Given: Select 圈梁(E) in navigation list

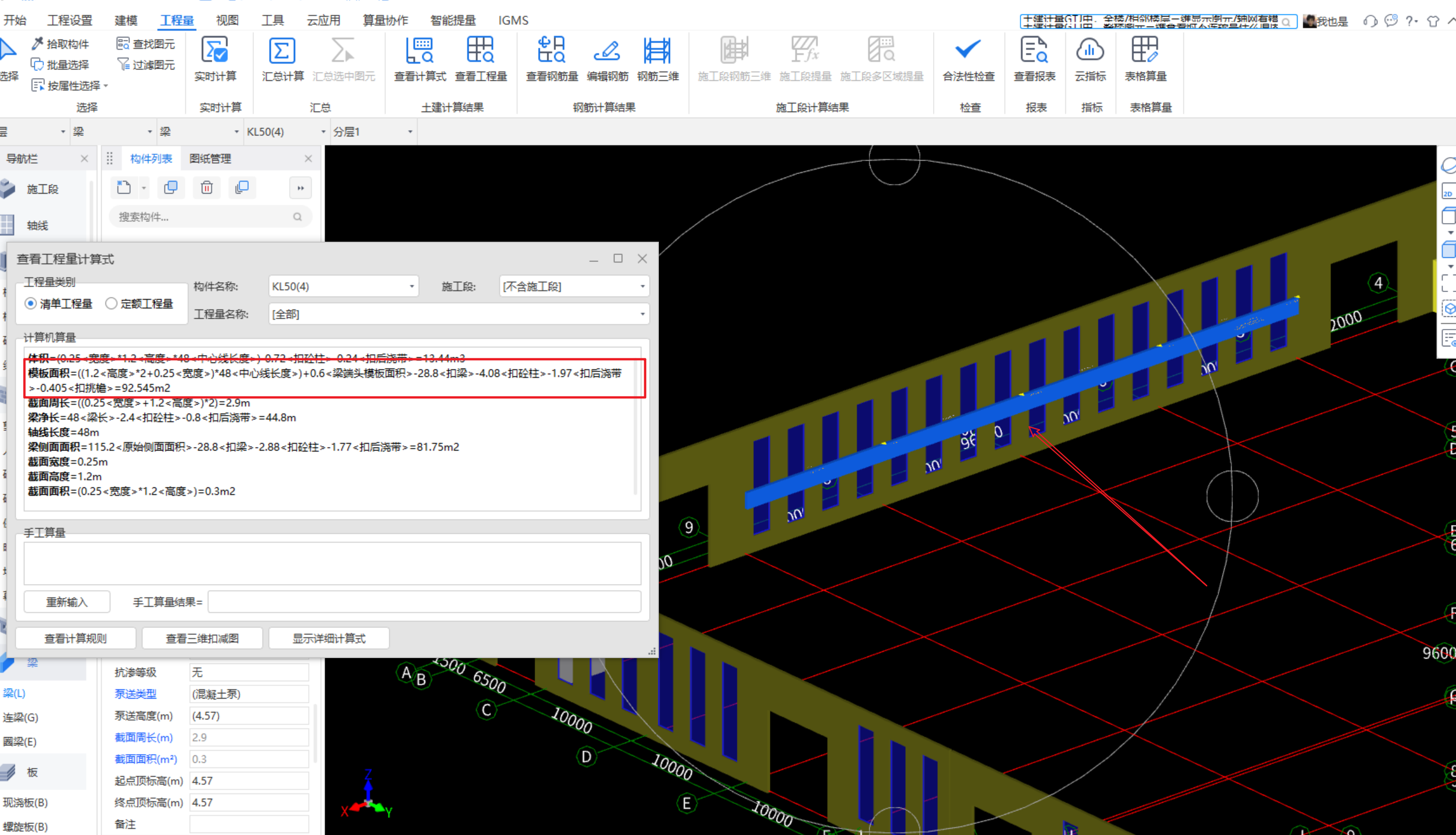Looking at the screenshot, I should tap(20, 741).
